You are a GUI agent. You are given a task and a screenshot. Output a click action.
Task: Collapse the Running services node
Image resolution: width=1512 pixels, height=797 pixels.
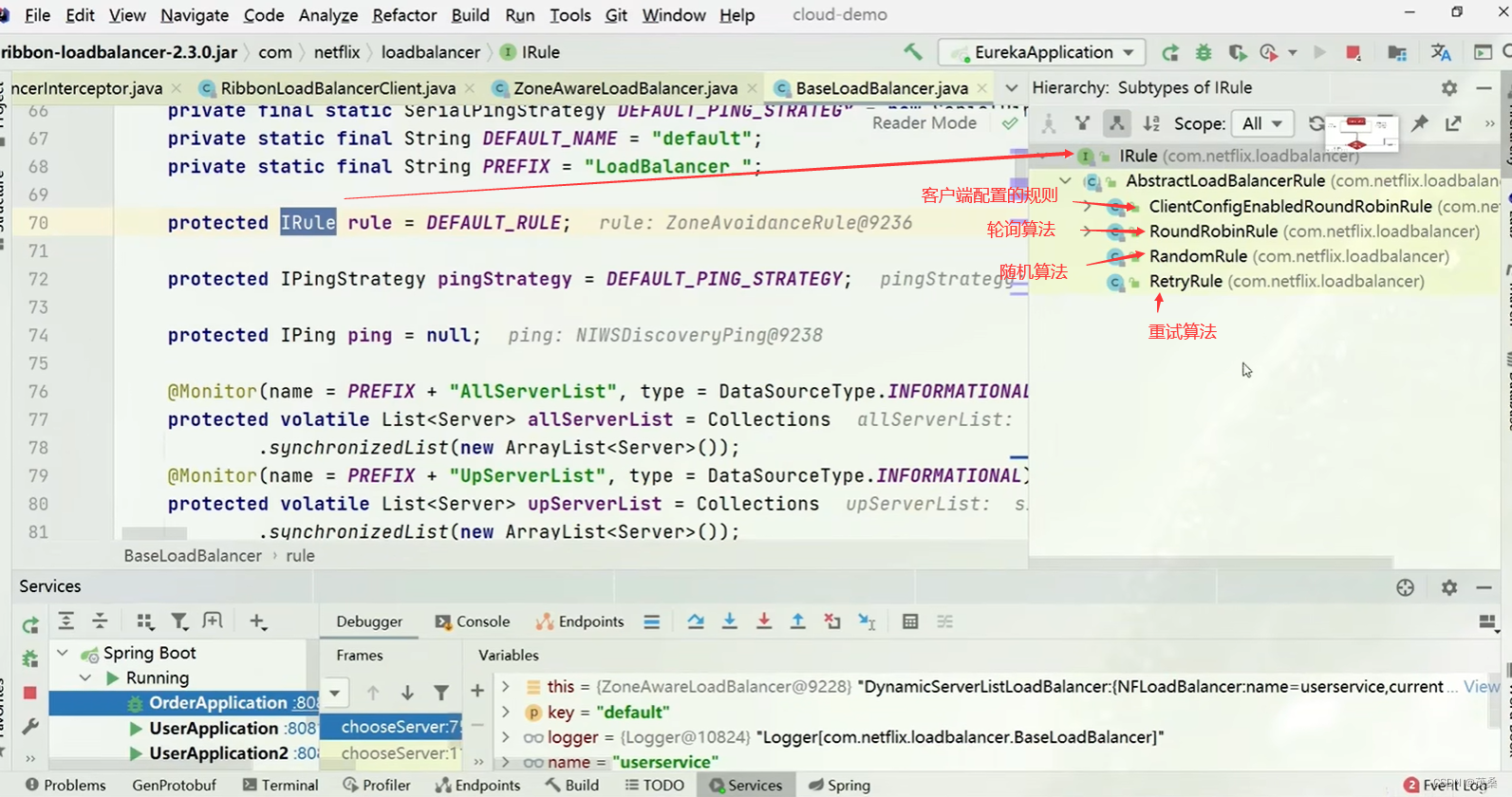[85, 677]
